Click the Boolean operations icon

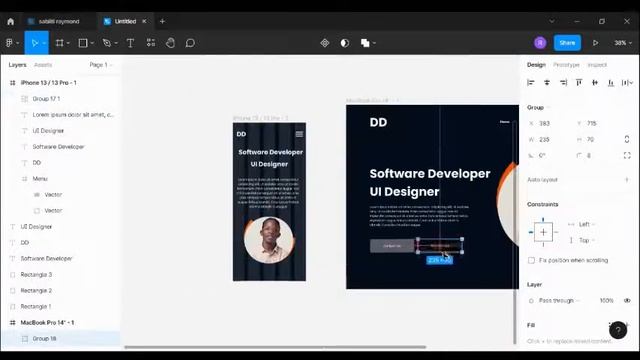pyautogui.click(x=365, y=43)
